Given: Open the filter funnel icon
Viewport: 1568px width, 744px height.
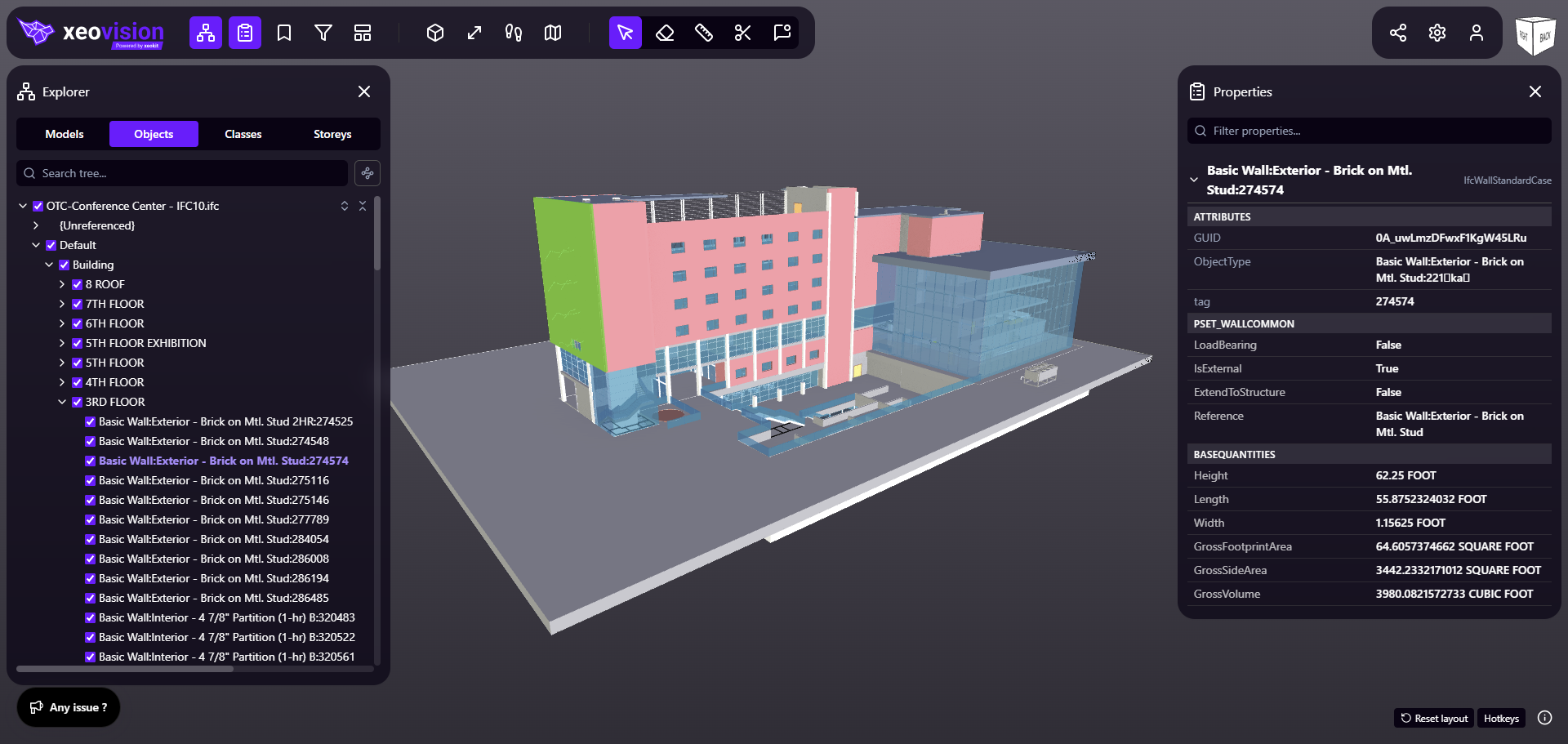Looking at the screenshot, I should pos(323,33).
